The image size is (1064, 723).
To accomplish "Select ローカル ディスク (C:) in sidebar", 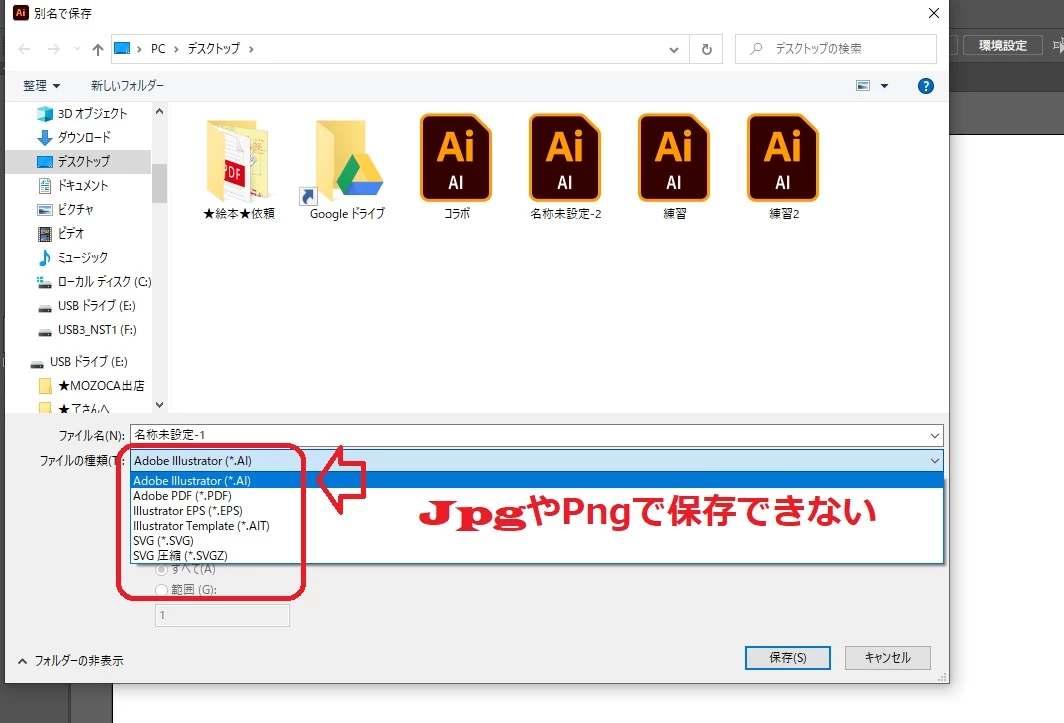I will pyautogui.click(x=94, y=282).
